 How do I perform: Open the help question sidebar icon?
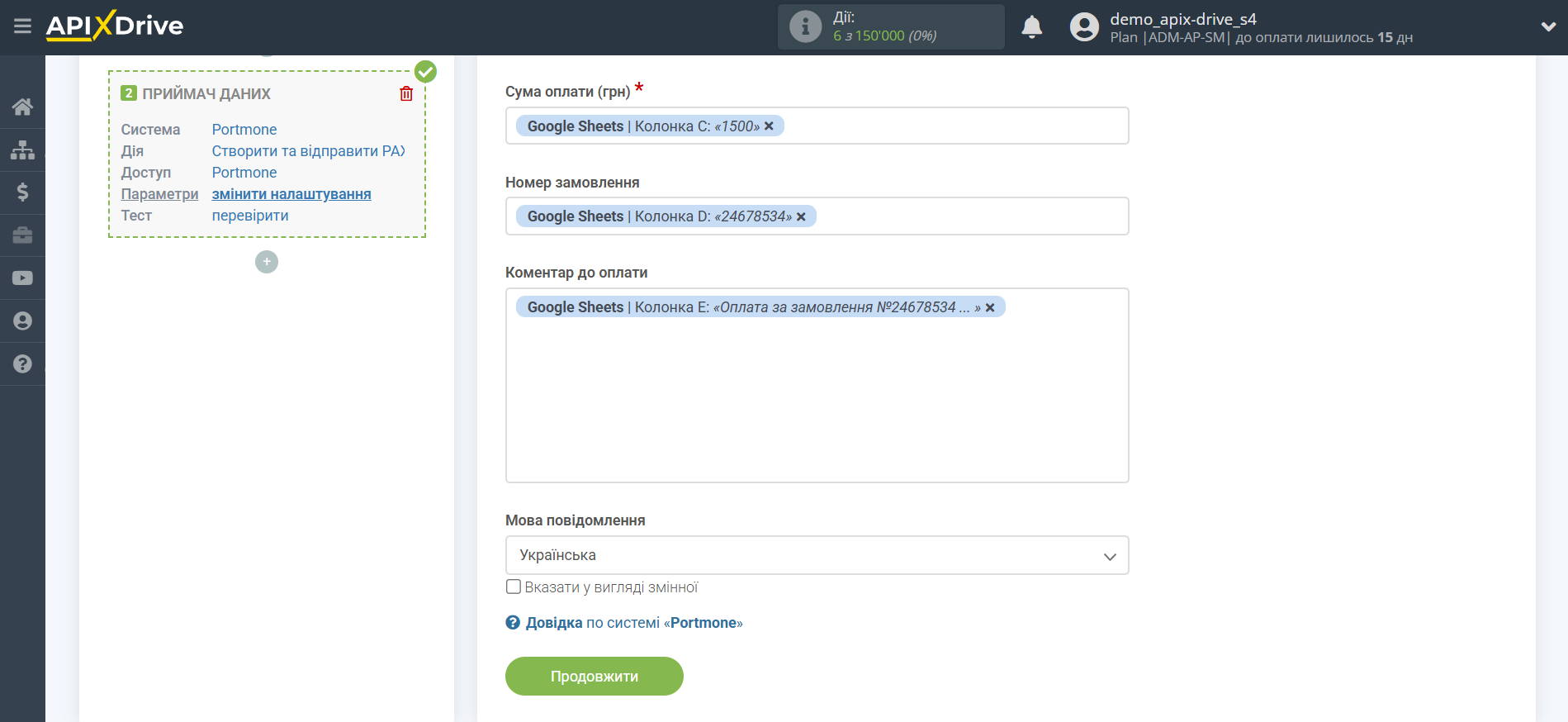click(22, 364)
